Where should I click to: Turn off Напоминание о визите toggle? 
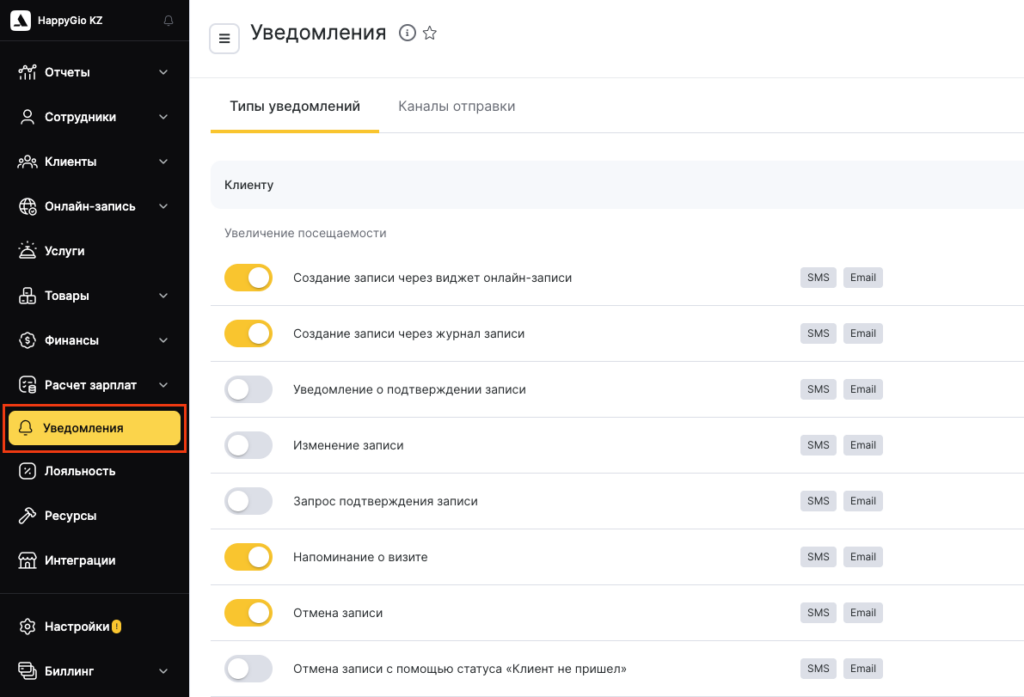[x=248, y=557]
